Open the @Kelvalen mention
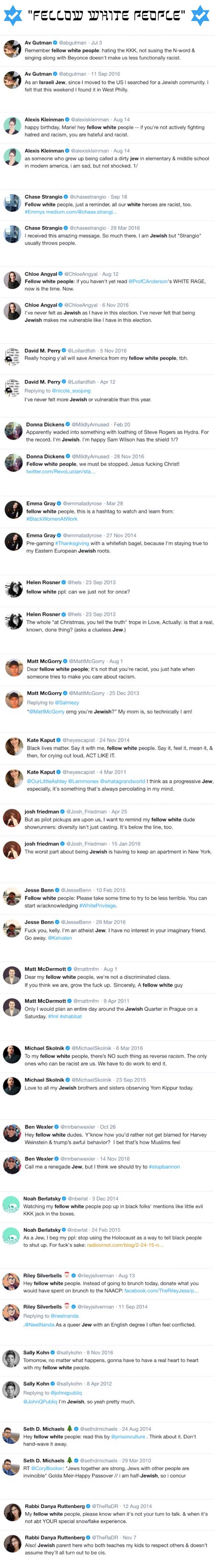The height and width of the screenshot is (1568, 215). 60,938
